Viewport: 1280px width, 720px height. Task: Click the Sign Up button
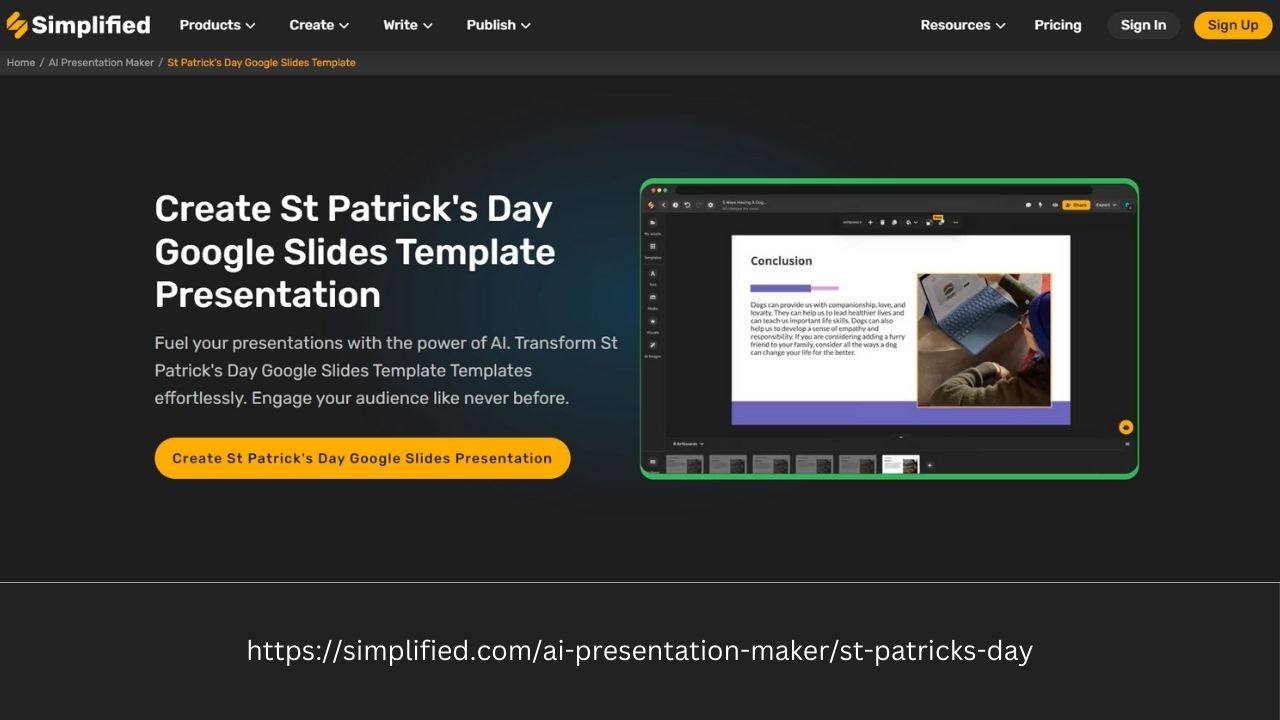point(1232,25)
